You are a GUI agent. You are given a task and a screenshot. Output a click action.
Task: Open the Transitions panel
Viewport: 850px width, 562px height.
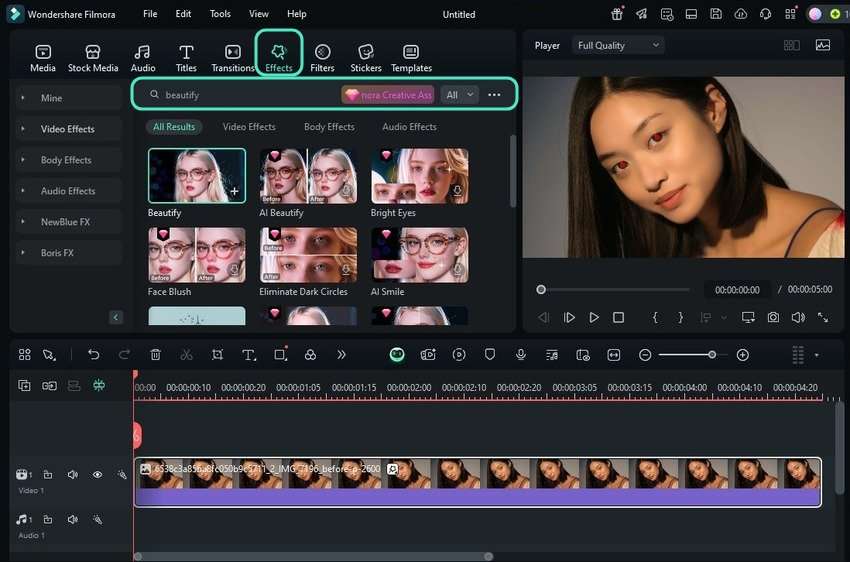pos(233,58)
